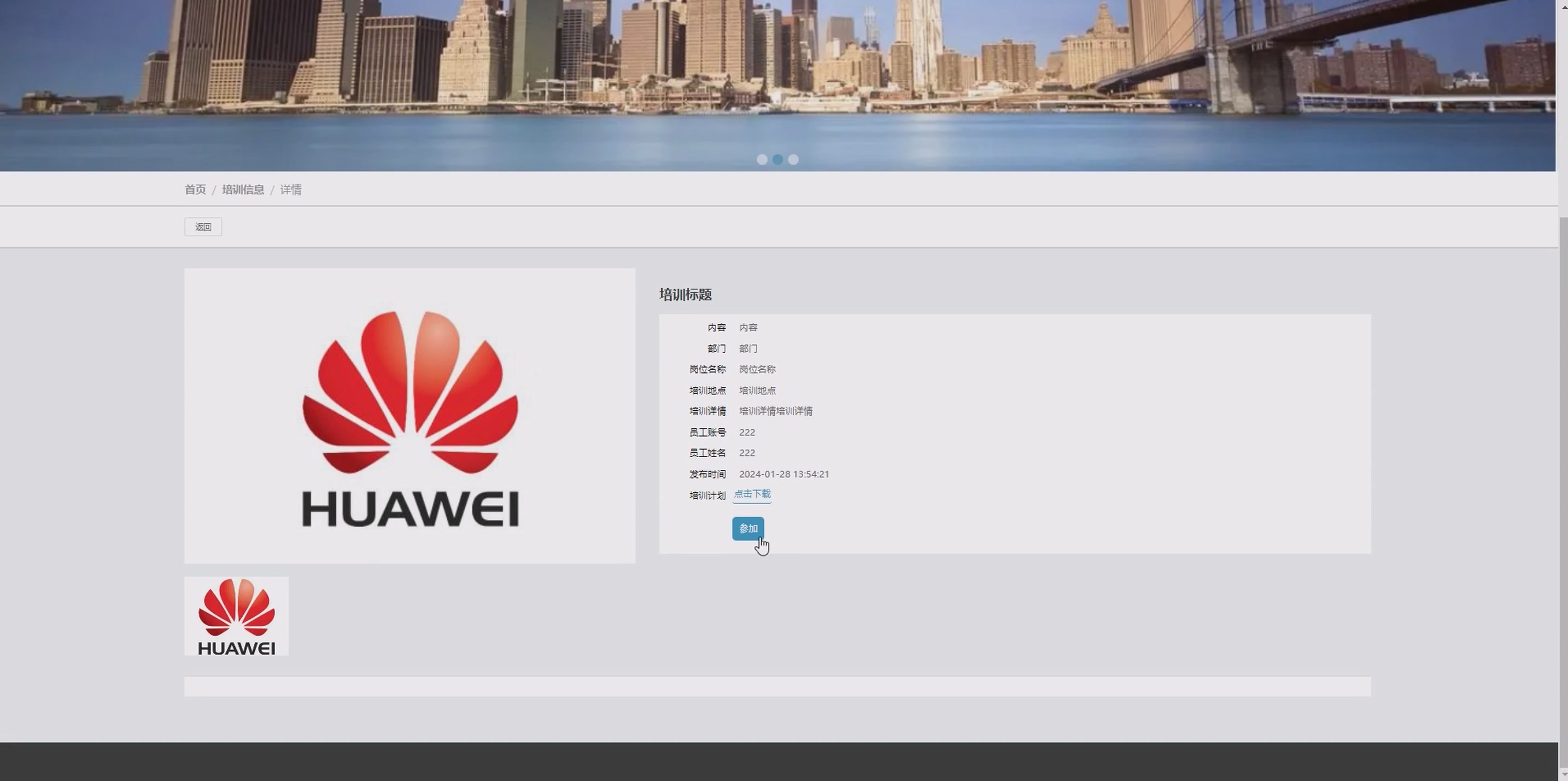Click the 详情 breadcrumb text
This screenshot has width=1568, height=781.
pos(290,189)
